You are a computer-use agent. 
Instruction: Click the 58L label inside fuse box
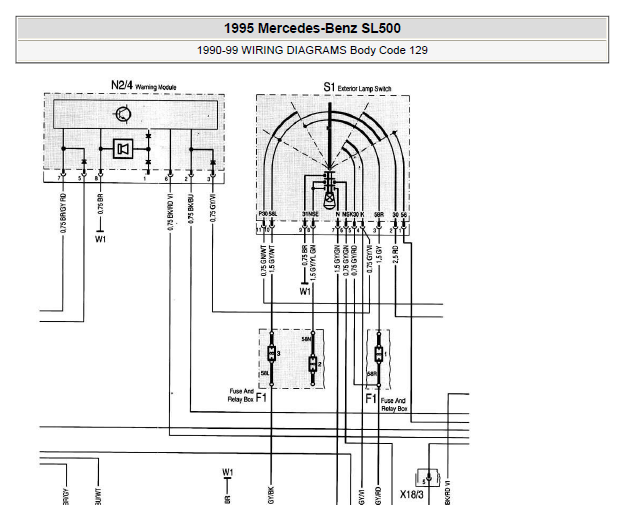point(264,374)
